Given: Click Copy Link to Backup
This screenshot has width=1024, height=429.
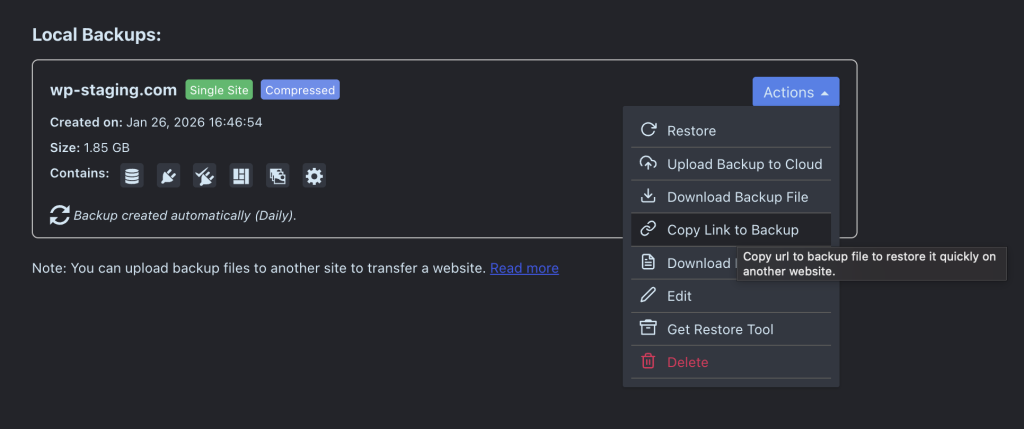Looking at the screenshot, I should (x=732, y=230).
